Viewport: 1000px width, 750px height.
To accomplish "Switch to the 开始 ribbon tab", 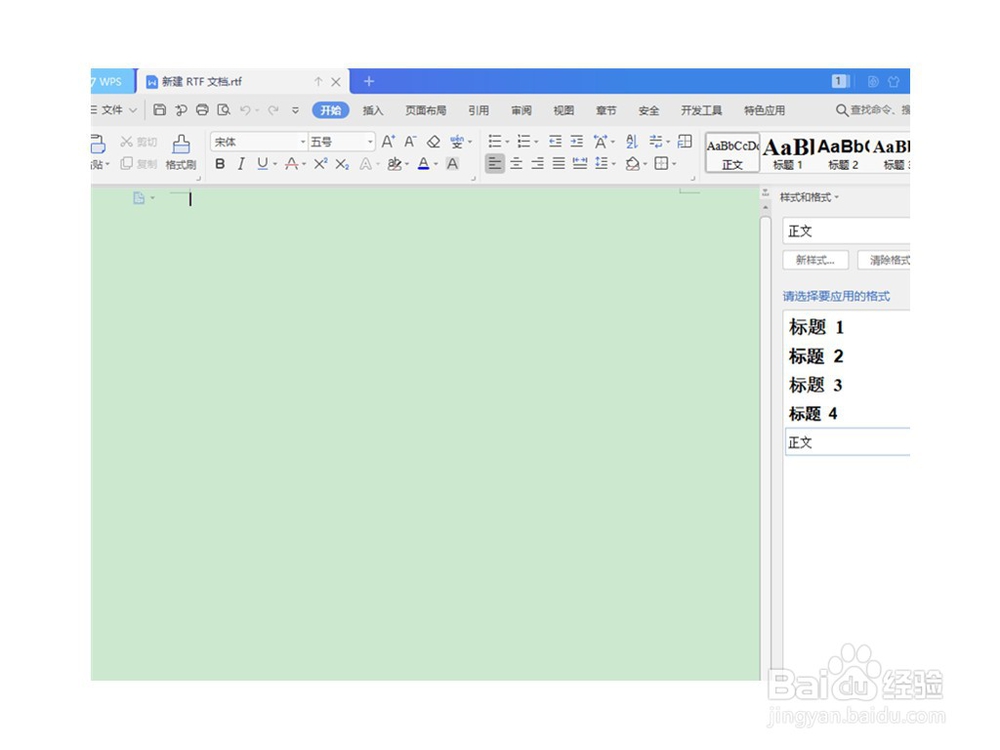I will click(330, 110).
